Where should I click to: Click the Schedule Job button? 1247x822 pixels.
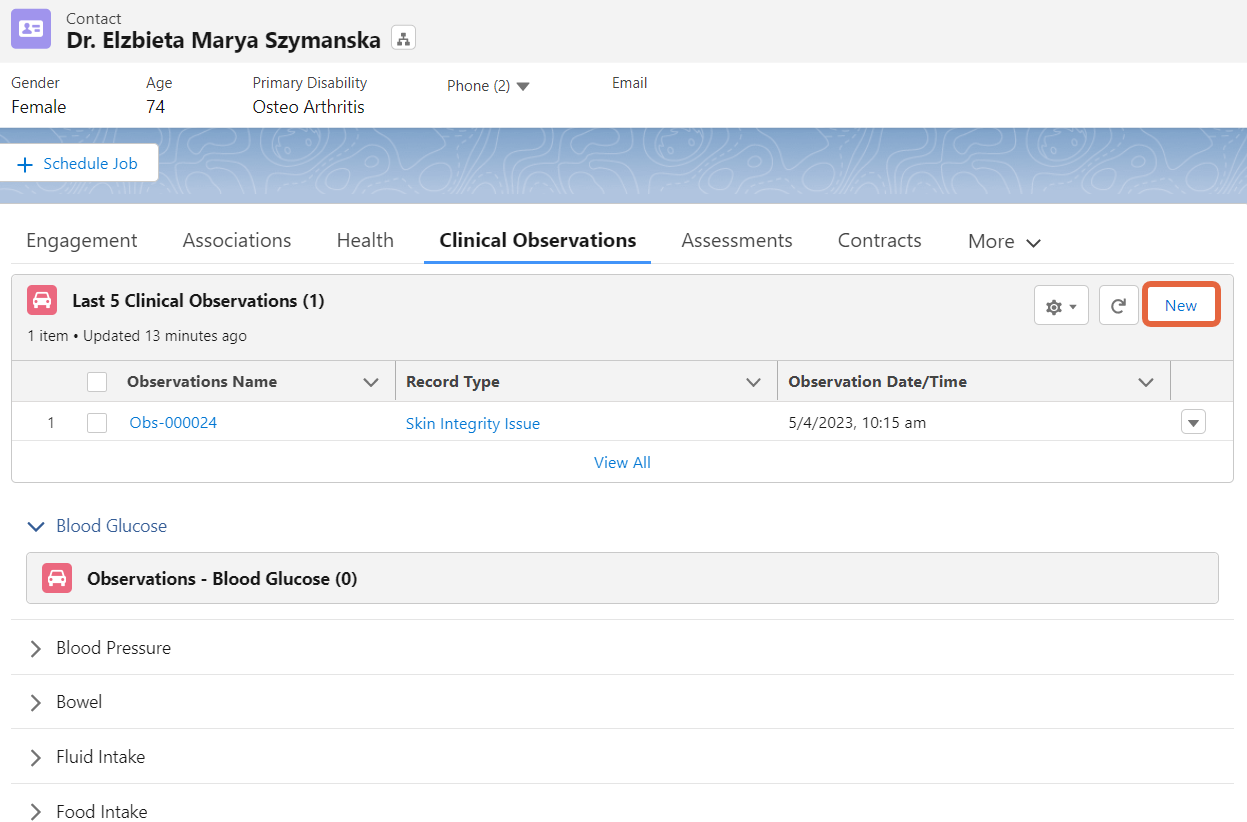pos(79,163)
